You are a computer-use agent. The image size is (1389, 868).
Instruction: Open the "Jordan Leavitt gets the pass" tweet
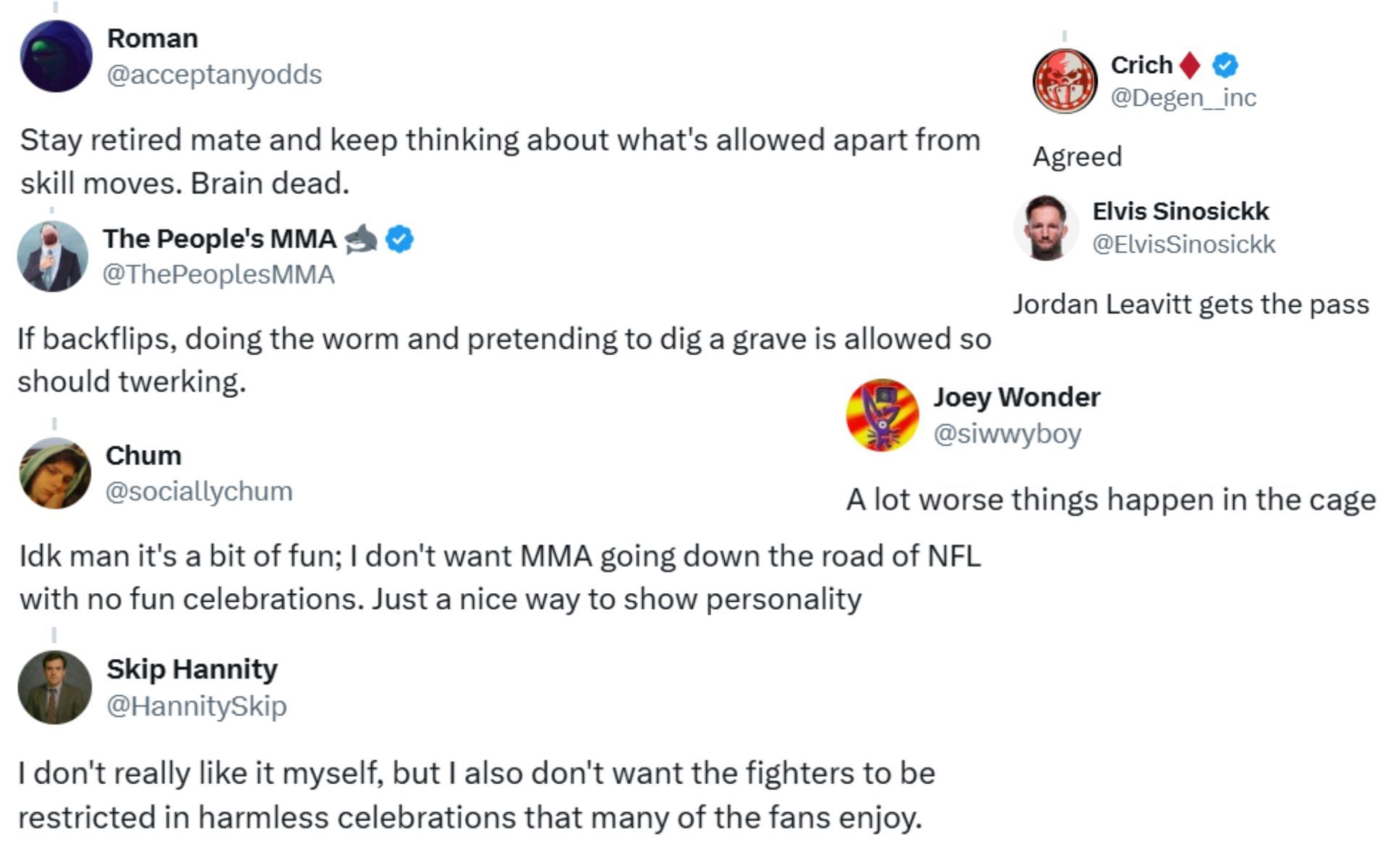[x=1190, y=305]
